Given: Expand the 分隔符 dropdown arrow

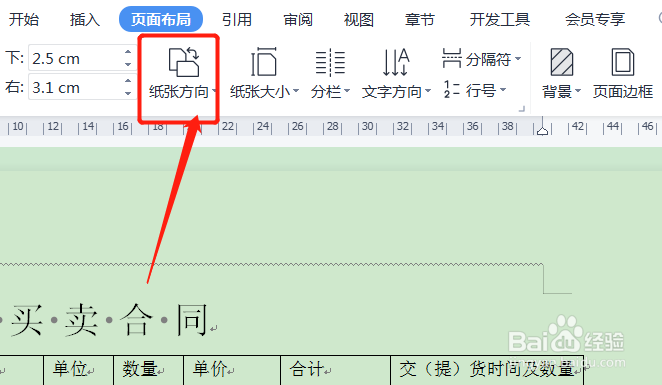Looking at the screenshot, I should click(x=518, y=59).
